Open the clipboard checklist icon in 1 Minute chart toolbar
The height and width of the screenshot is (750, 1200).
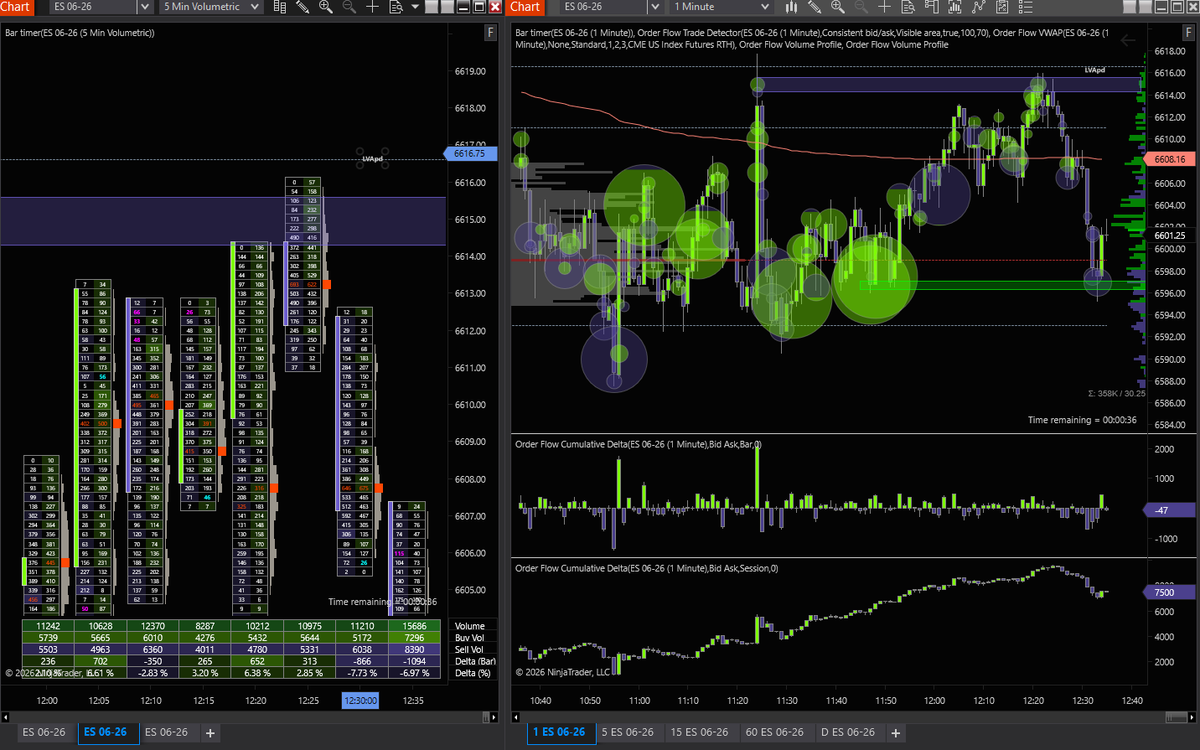(x=1002, y=6)
